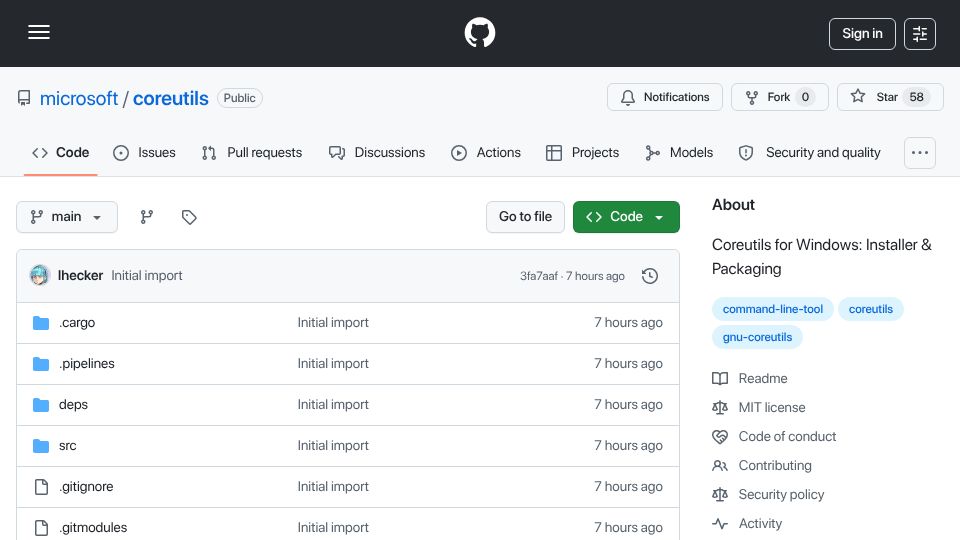Open the .gitmodules file

click(x=93, y=528)
